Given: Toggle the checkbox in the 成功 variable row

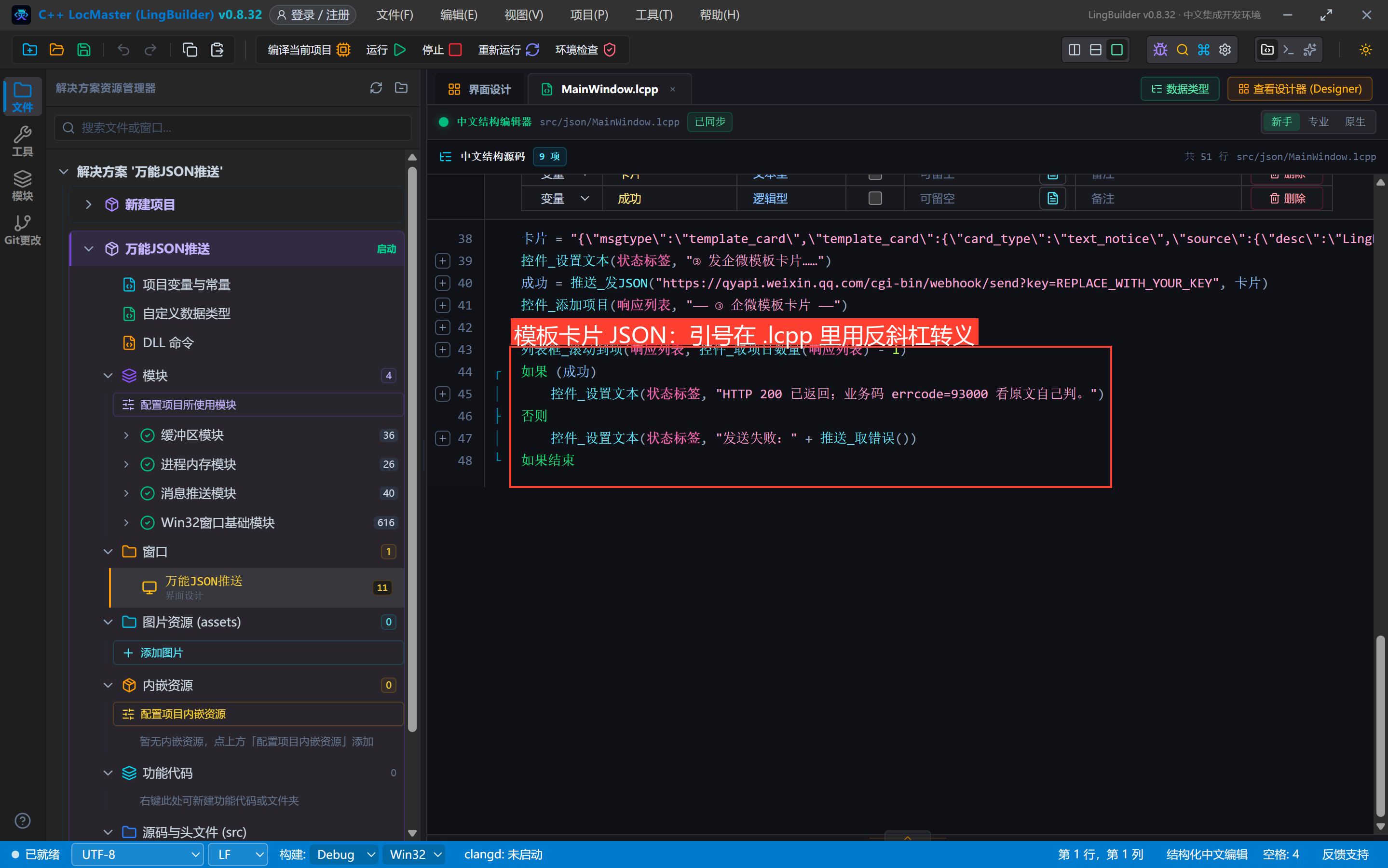Looking at the screenshot, I should 875,198.
